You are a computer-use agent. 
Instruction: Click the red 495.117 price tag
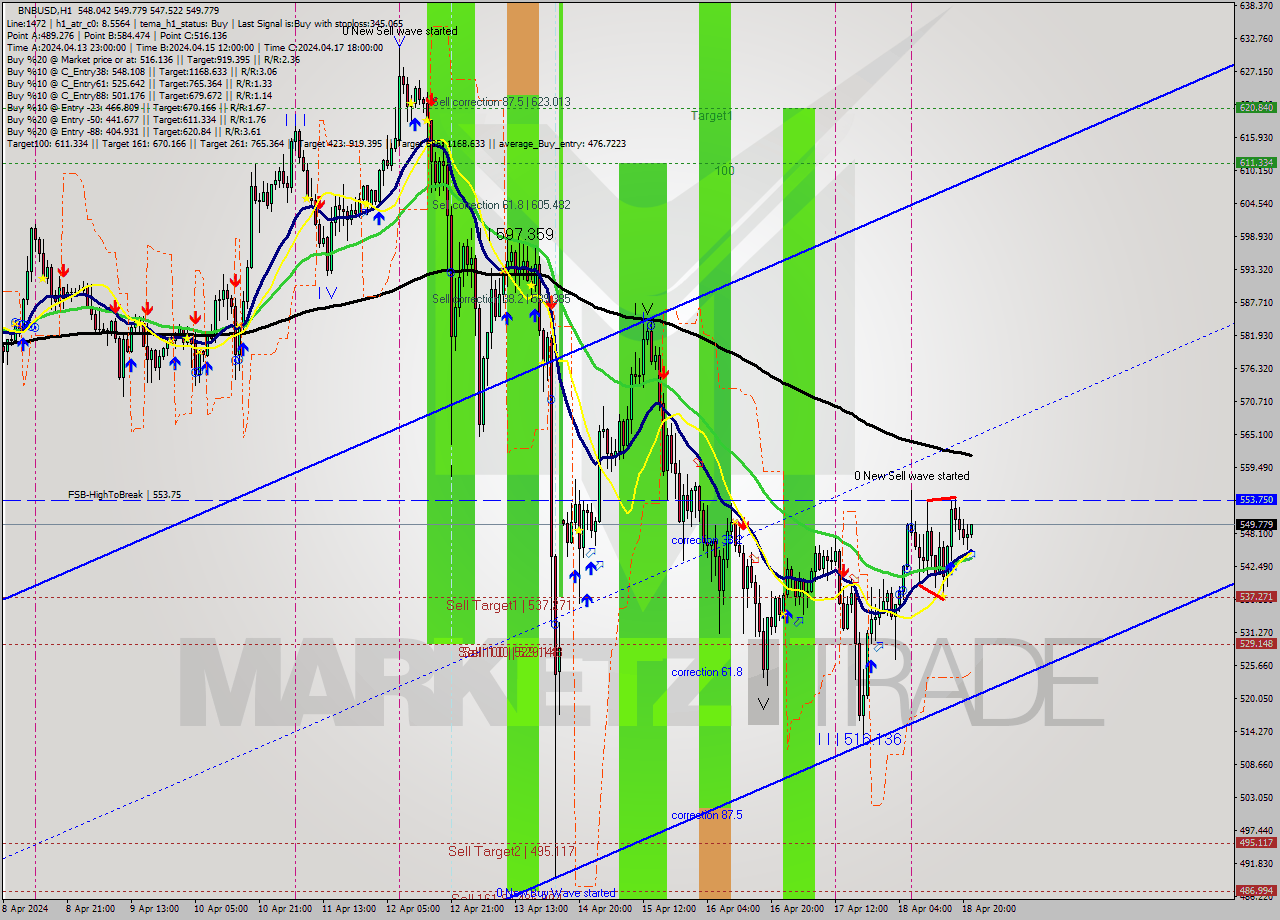(x=1256, y=843)
